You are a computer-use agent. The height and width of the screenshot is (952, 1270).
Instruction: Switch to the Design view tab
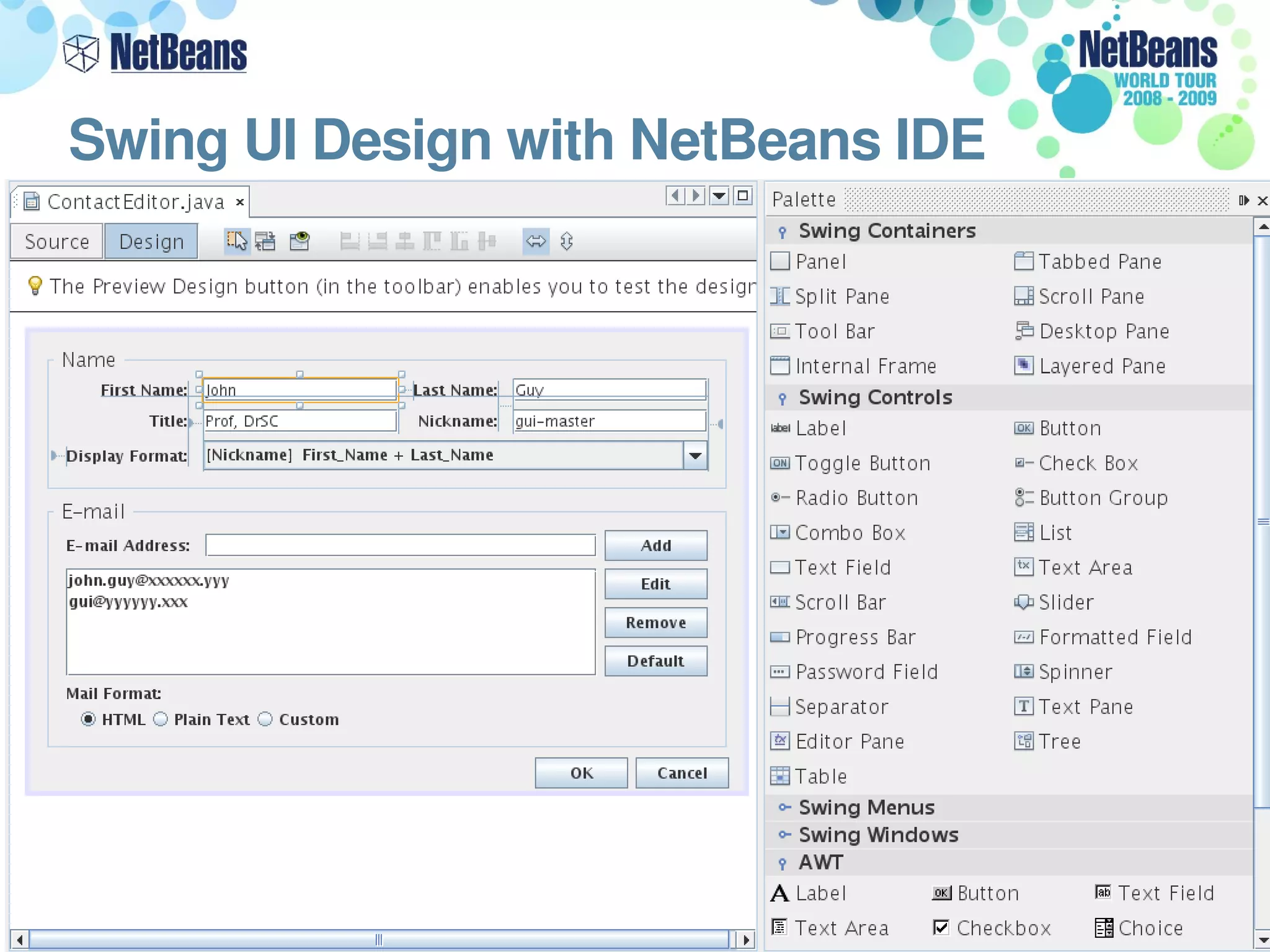click(x=151, y=241)
